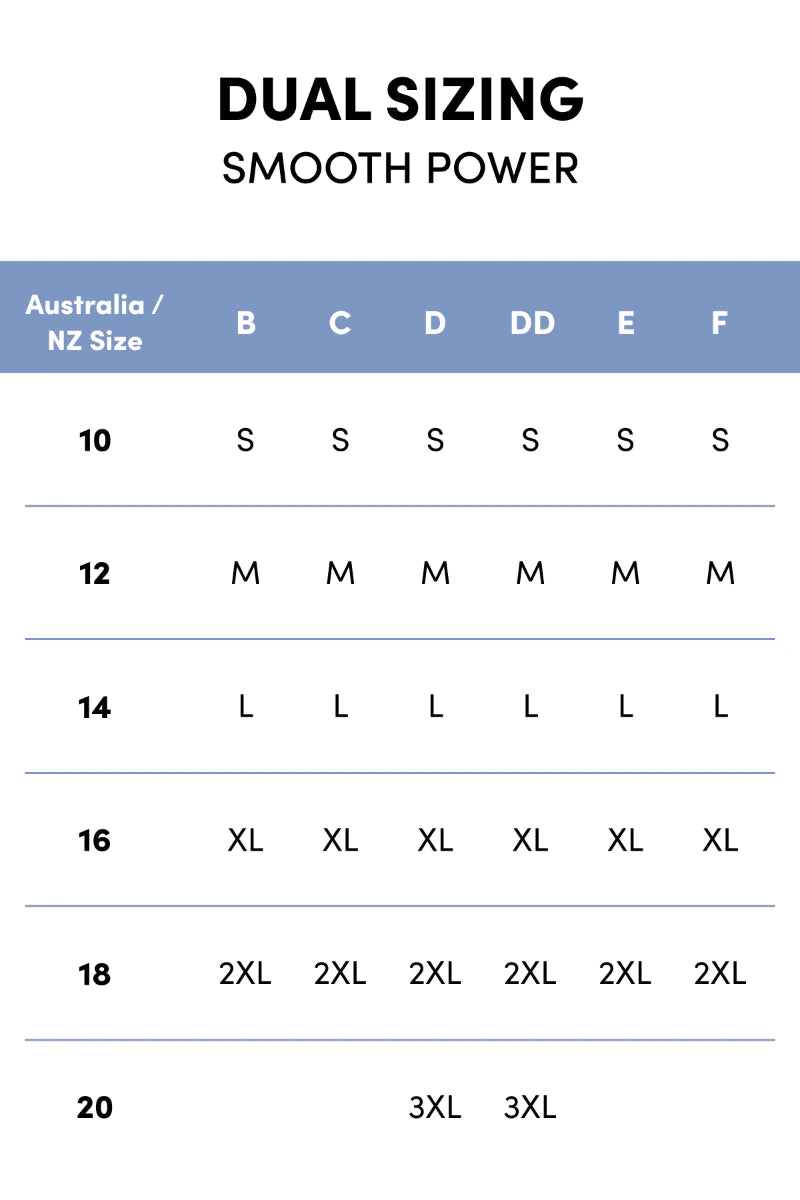The width and height of the screenshot is (800, 1200).
Task: Select the size 10 row label
Action: tap(95, 440)
